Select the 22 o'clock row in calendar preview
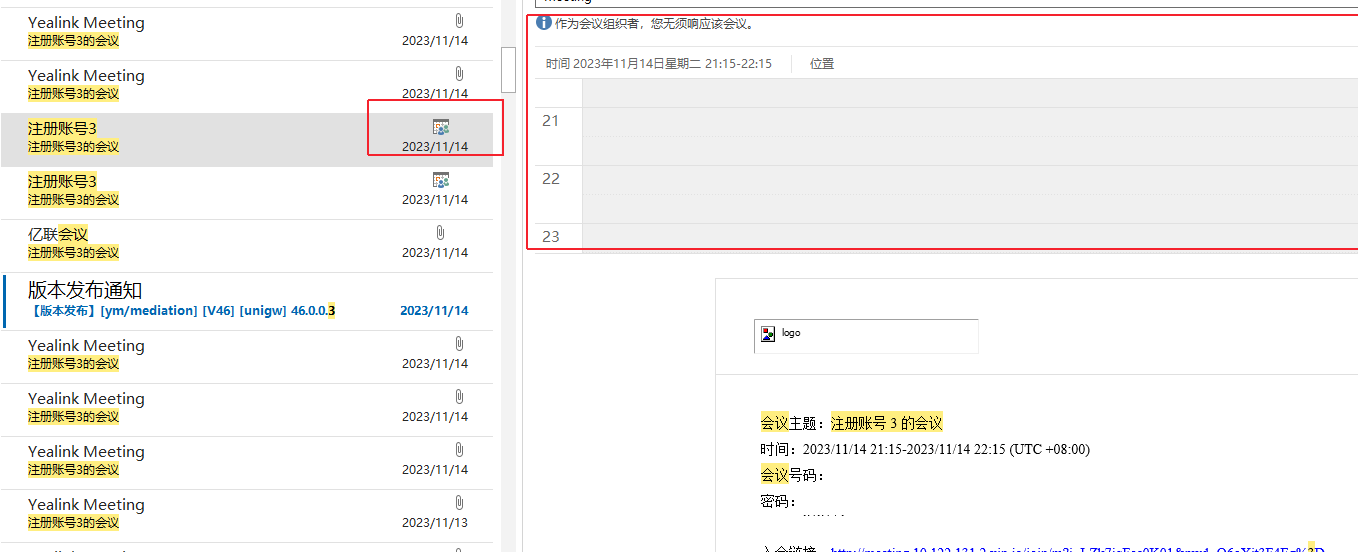The height and width of the screenshot is (555, 1358). (x=946, y=194)
